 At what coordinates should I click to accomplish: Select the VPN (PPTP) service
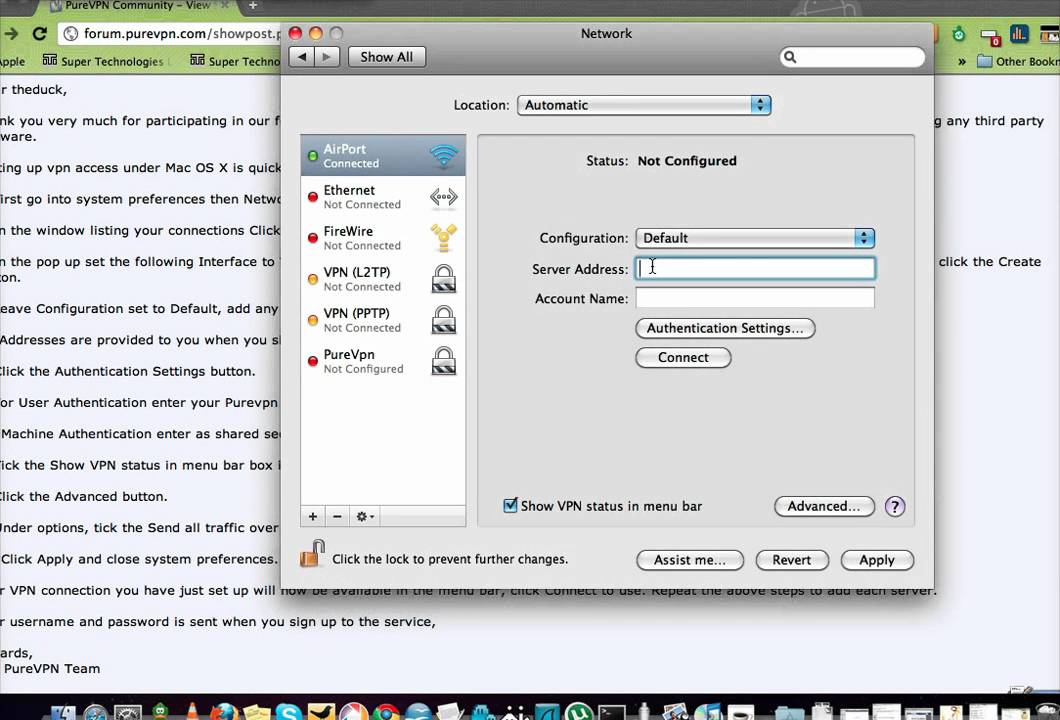pos(383,320)
